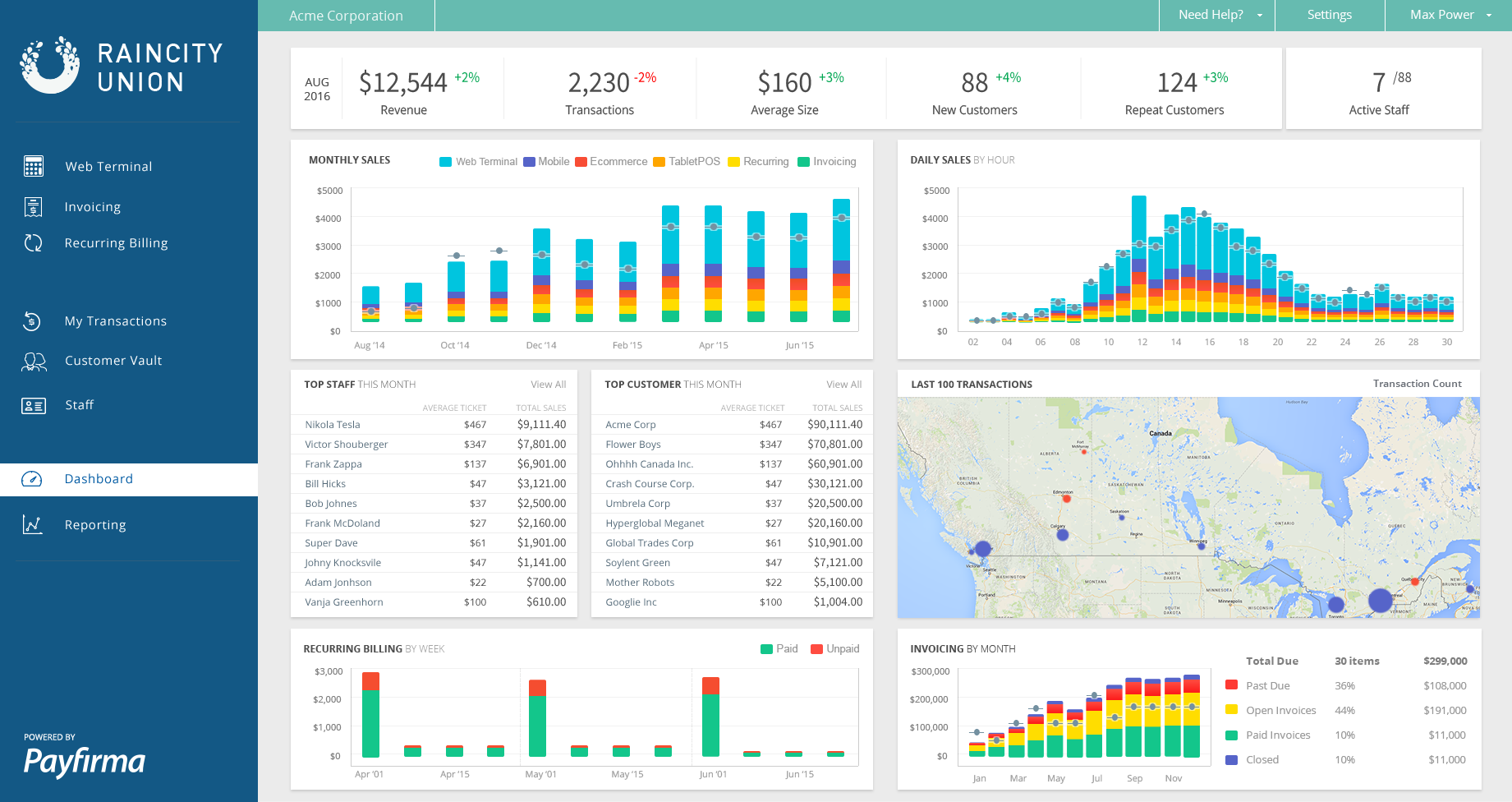Click the Nikola Tesla staff row
The height and width of the screenshot is (802, 1512).
(x=434, y=425)
